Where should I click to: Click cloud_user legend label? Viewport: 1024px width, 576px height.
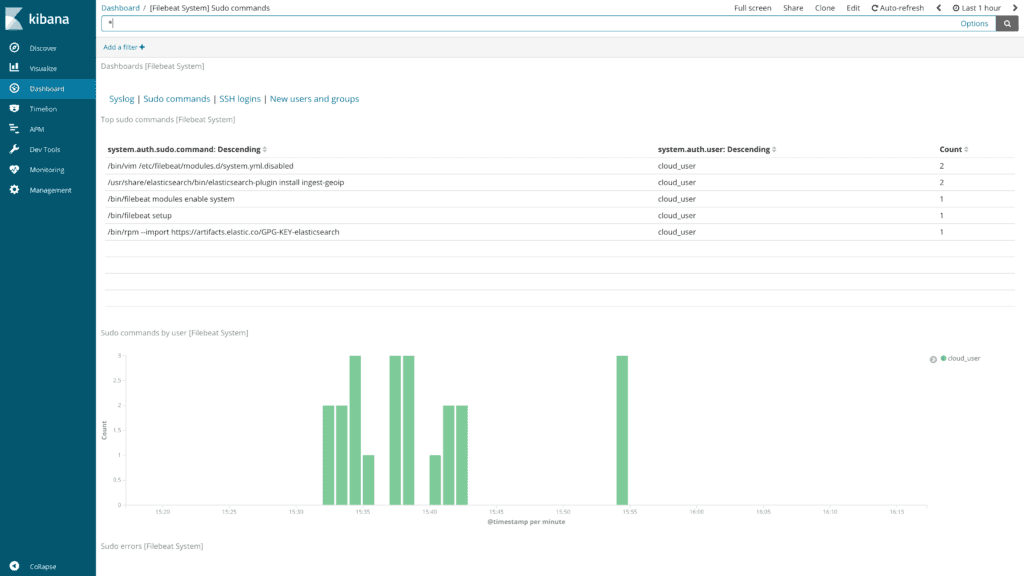point(964,359)
